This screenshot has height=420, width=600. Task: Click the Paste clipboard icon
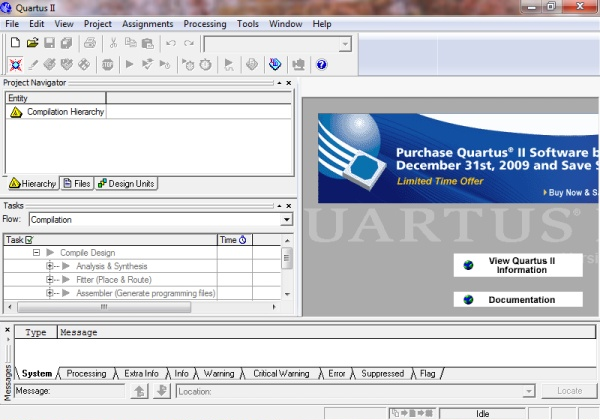click(x=148, y=43)
